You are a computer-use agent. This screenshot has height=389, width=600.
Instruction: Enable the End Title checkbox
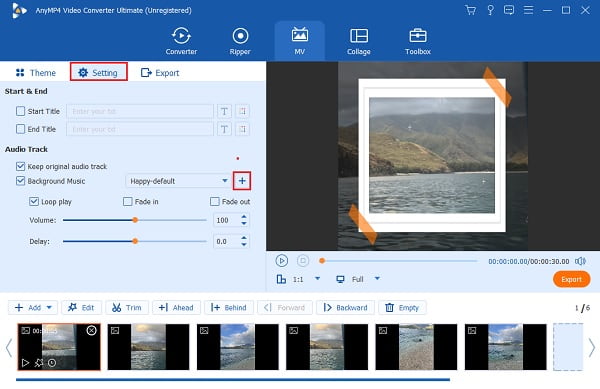tap(20, 129)
